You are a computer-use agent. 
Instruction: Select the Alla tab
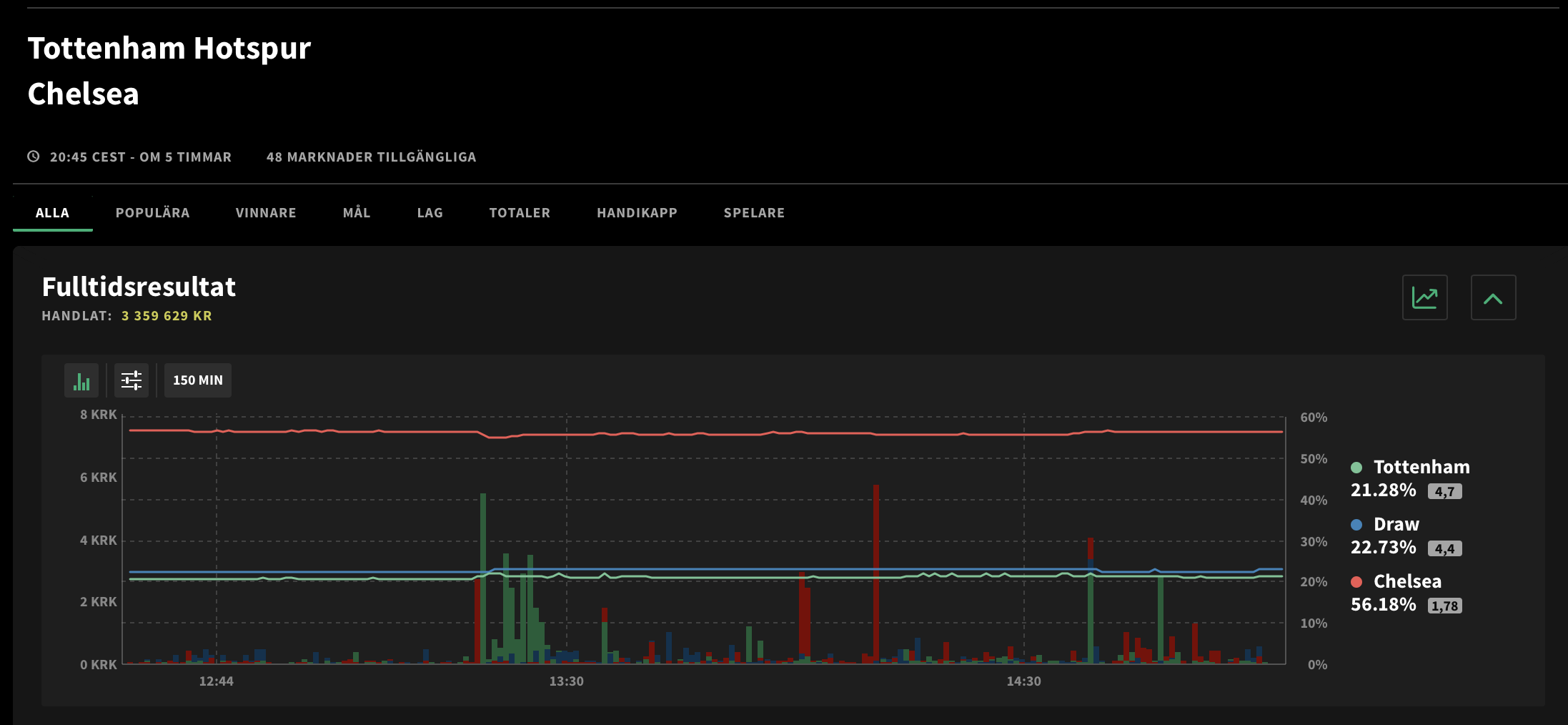tap(52, 213)
